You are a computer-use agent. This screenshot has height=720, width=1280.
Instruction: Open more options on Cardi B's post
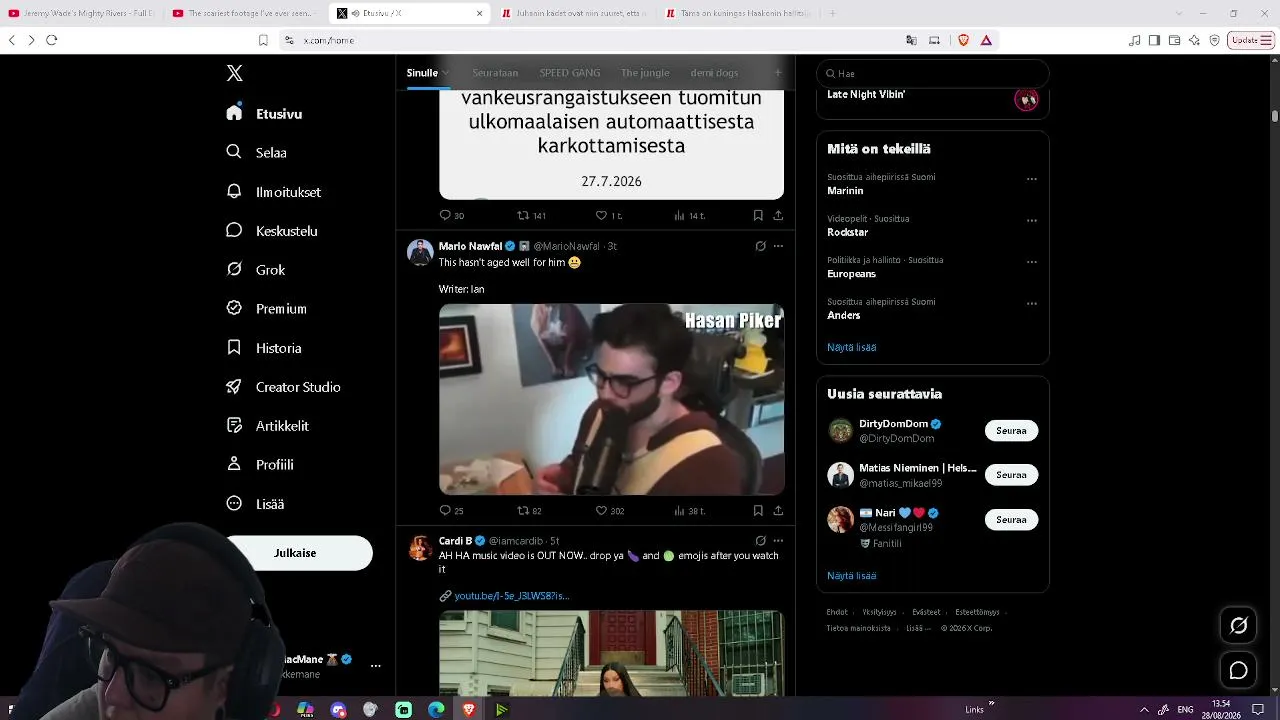[778, 541]
